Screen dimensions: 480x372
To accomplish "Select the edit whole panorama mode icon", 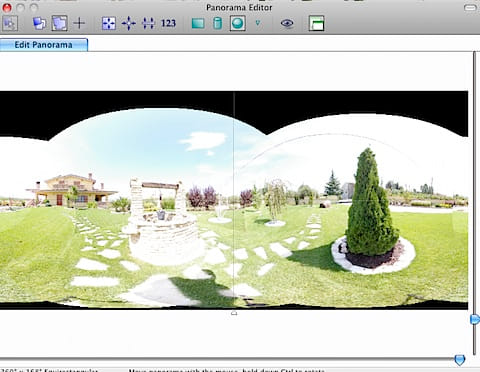I will 60,23.
